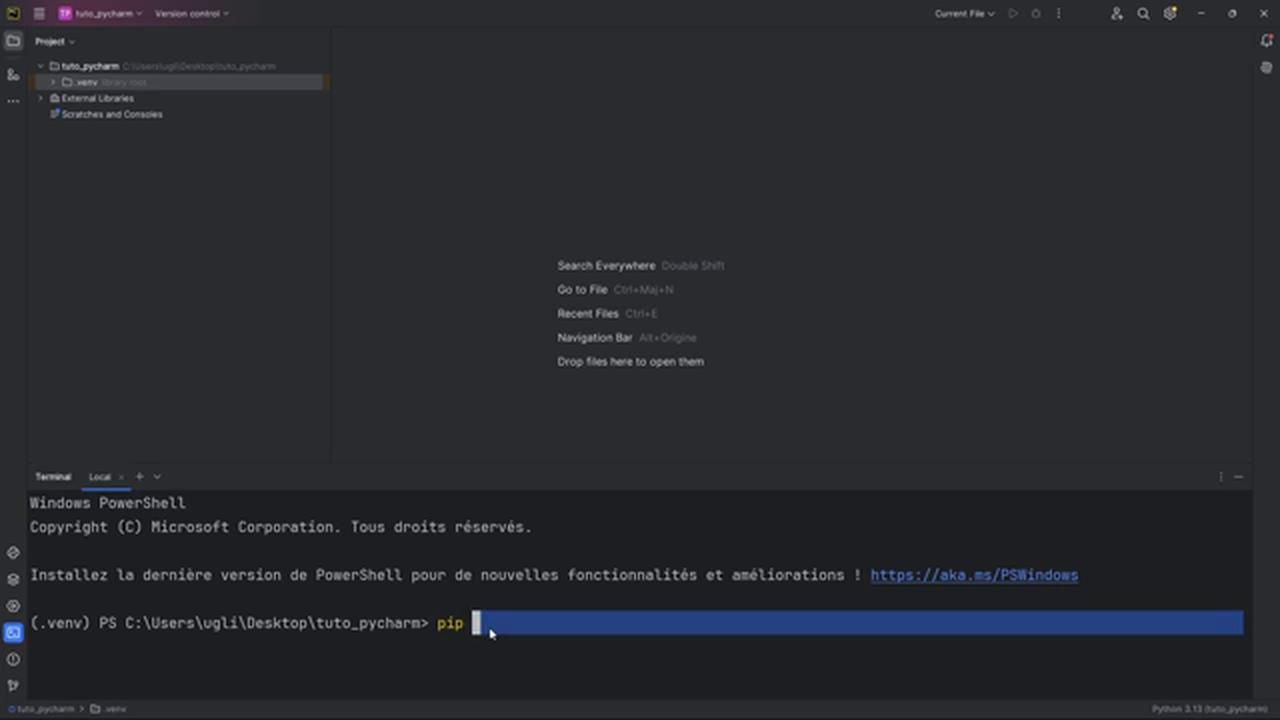The height and width of the screenshot is (720, 1280).
Task: Open the tuto_pycharm project dropdown
Action: tap(104, 13)
